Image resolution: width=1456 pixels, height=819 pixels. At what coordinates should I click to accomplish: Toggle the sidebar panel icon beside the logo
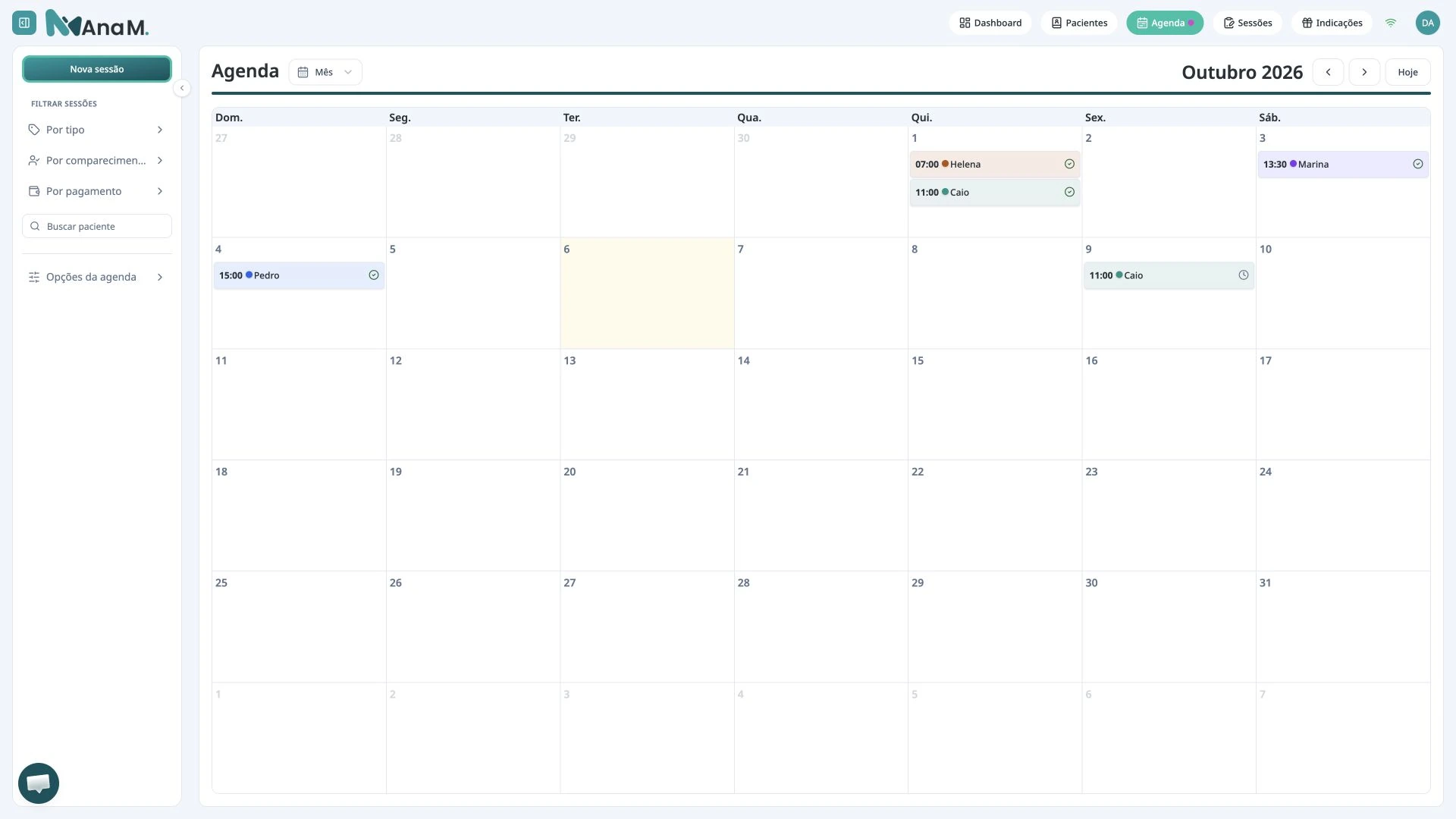tap(24, 23)
